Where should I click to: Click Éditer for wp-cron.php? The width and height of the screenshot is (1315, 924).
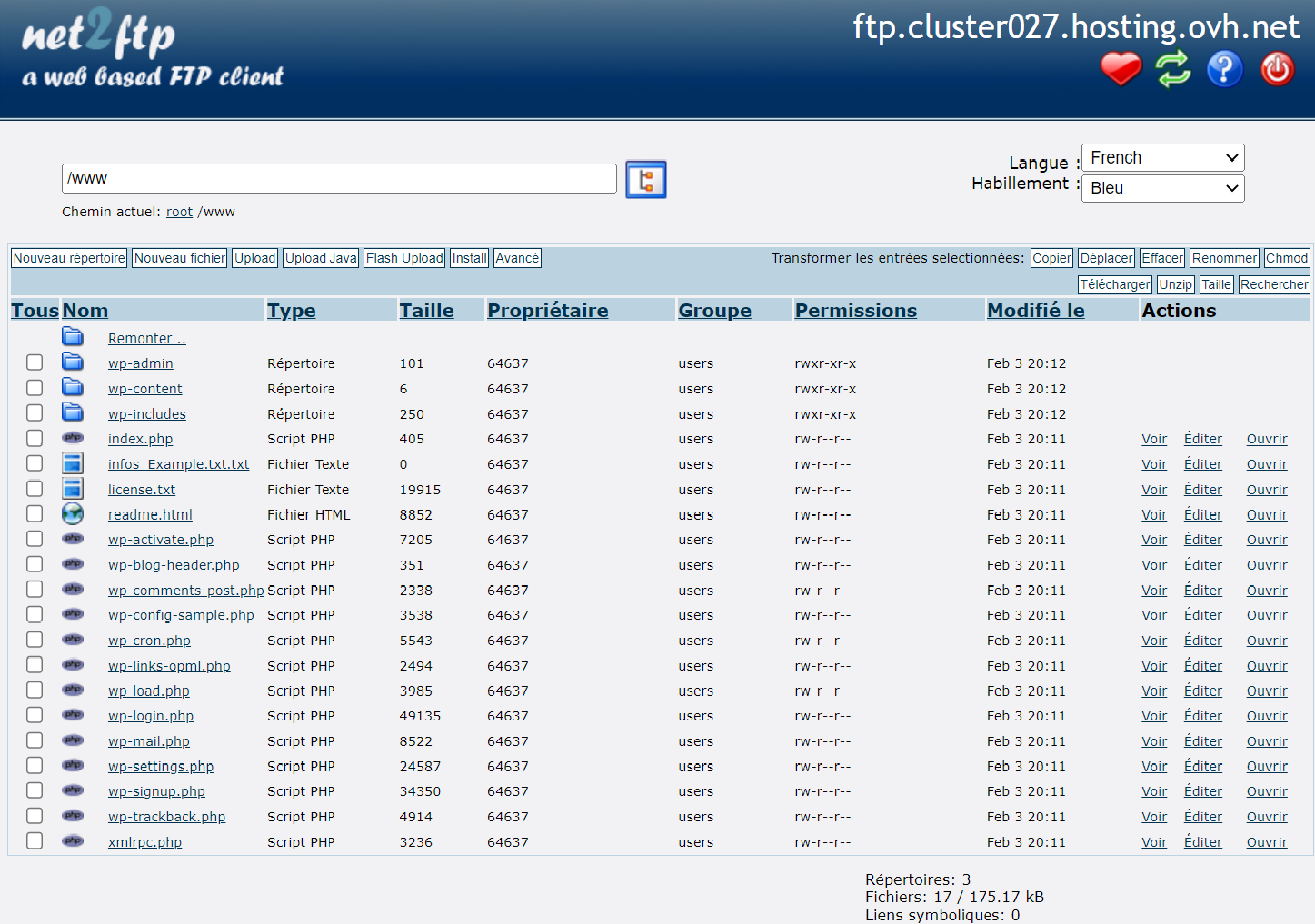pos(1202,641)
